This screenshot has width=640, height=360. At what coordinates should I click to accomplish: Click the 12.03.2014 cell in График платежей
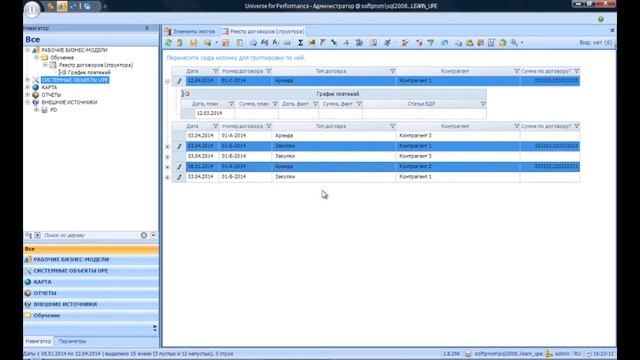[215, 113]
